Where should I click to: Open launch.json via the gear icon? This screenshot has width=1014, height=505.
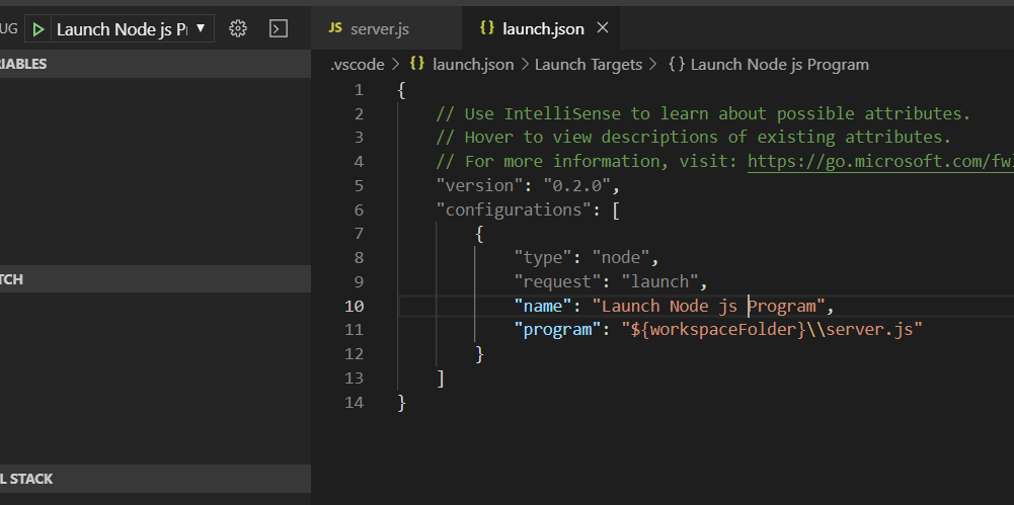pos(238,28)
